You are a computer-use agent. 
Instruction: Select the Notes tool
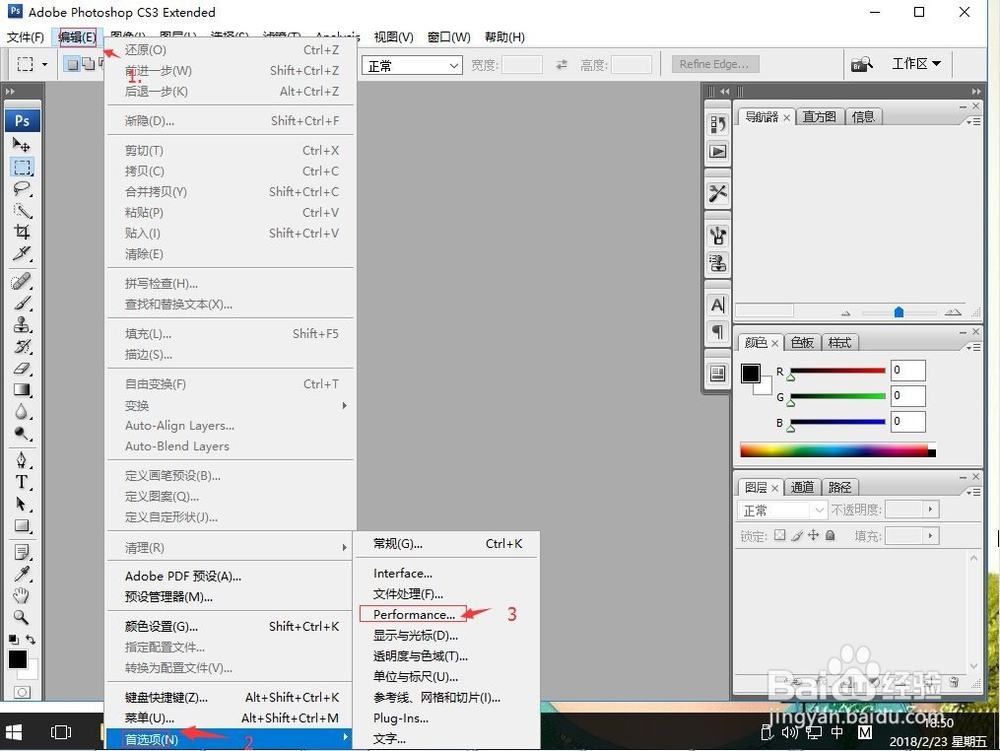pyautogui.click(x=22, y=552)
